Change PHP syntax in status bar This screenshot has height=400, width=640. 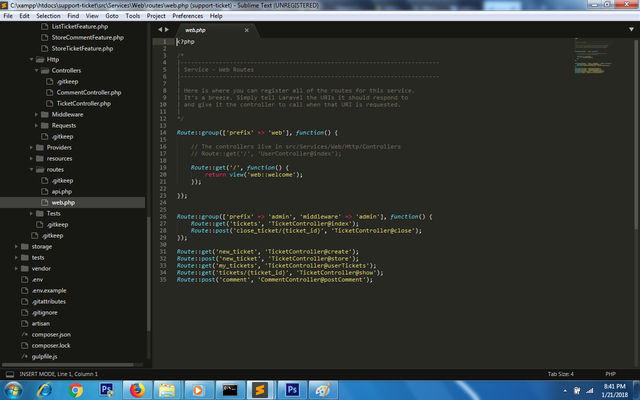[610, 374]
